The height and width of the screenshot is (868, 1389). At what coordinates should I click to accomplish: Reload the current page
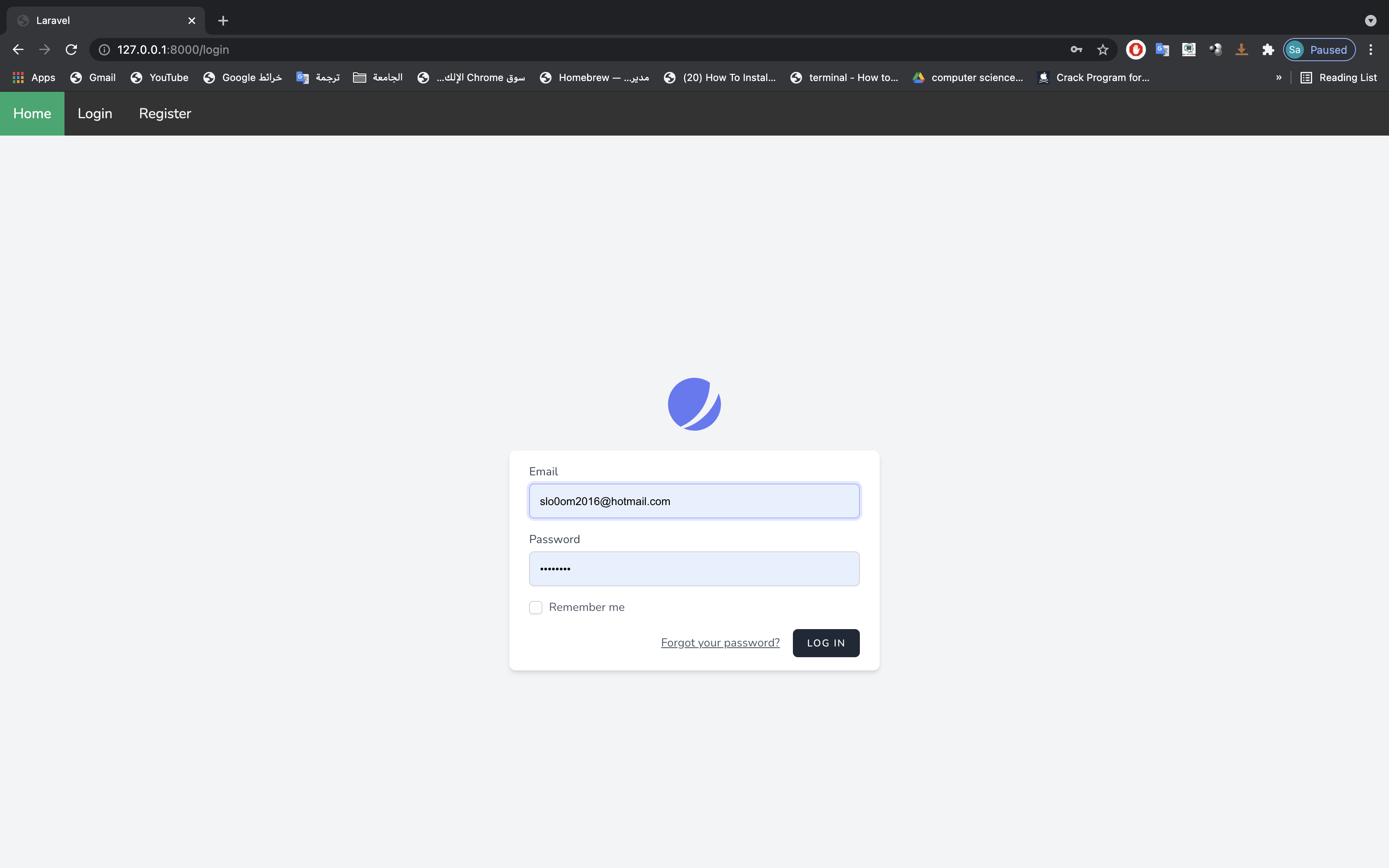(71, 49)
